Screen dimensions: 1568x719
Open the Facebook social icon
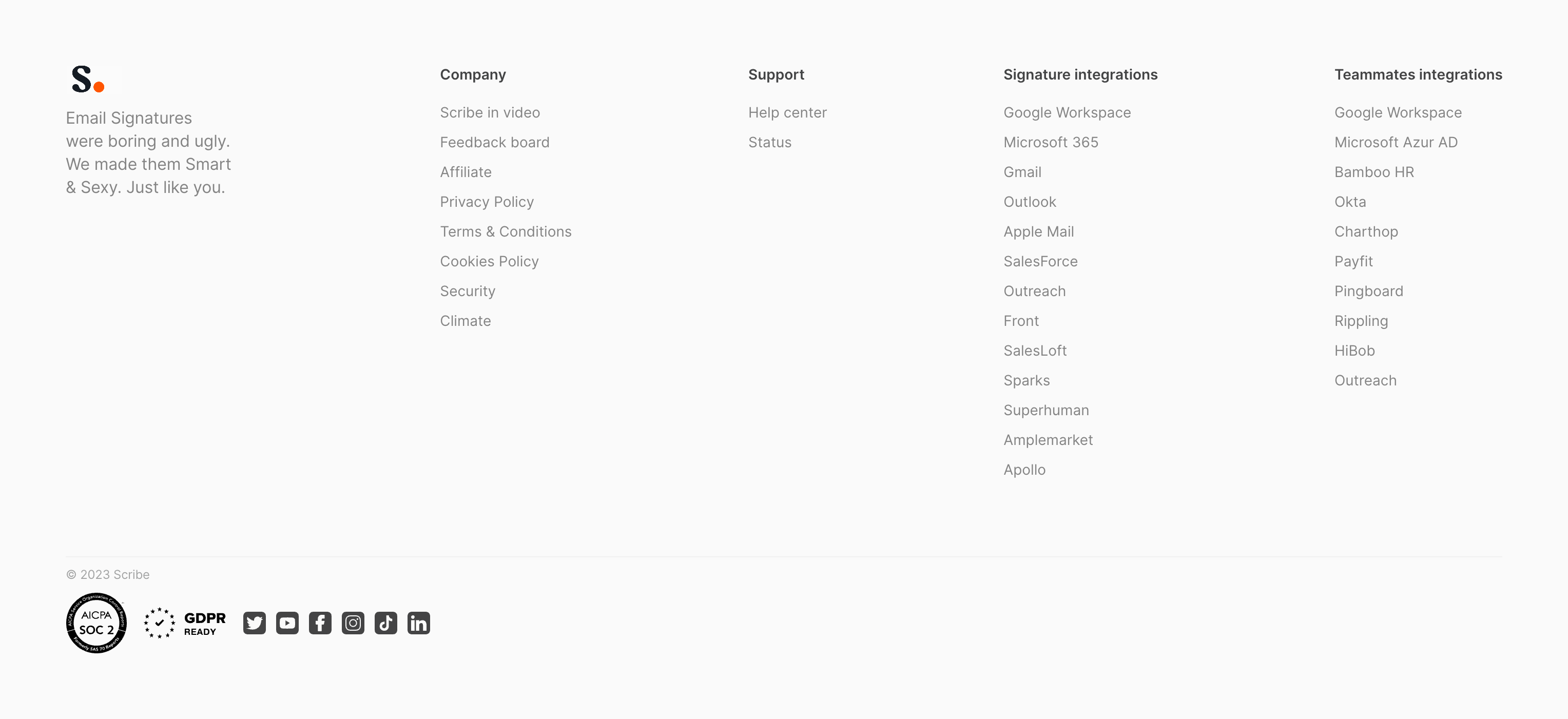(320, 623)
